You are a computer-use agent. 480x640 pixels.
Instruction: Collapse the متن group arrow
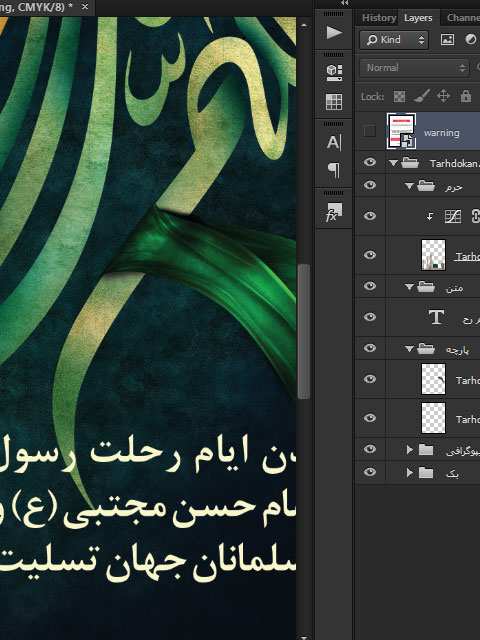point(409,287)
